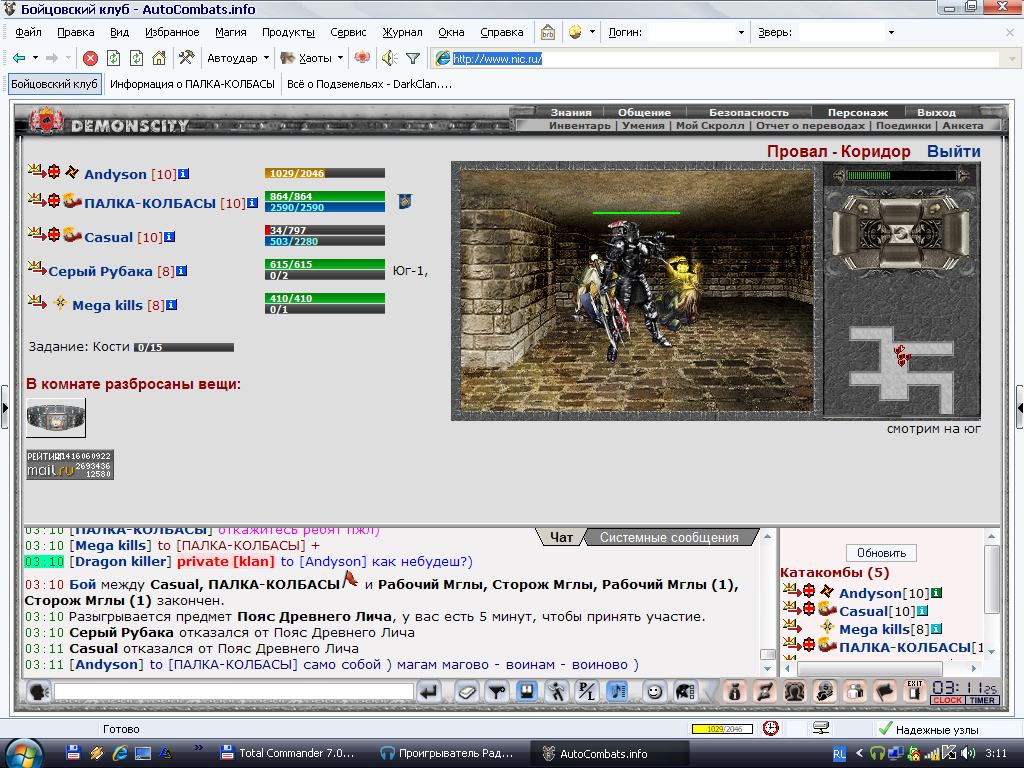The height and width of the screenshot is (768, 1024).
Task: Switch to the CLOCK display mode
Action: click(x=948, y=700)
